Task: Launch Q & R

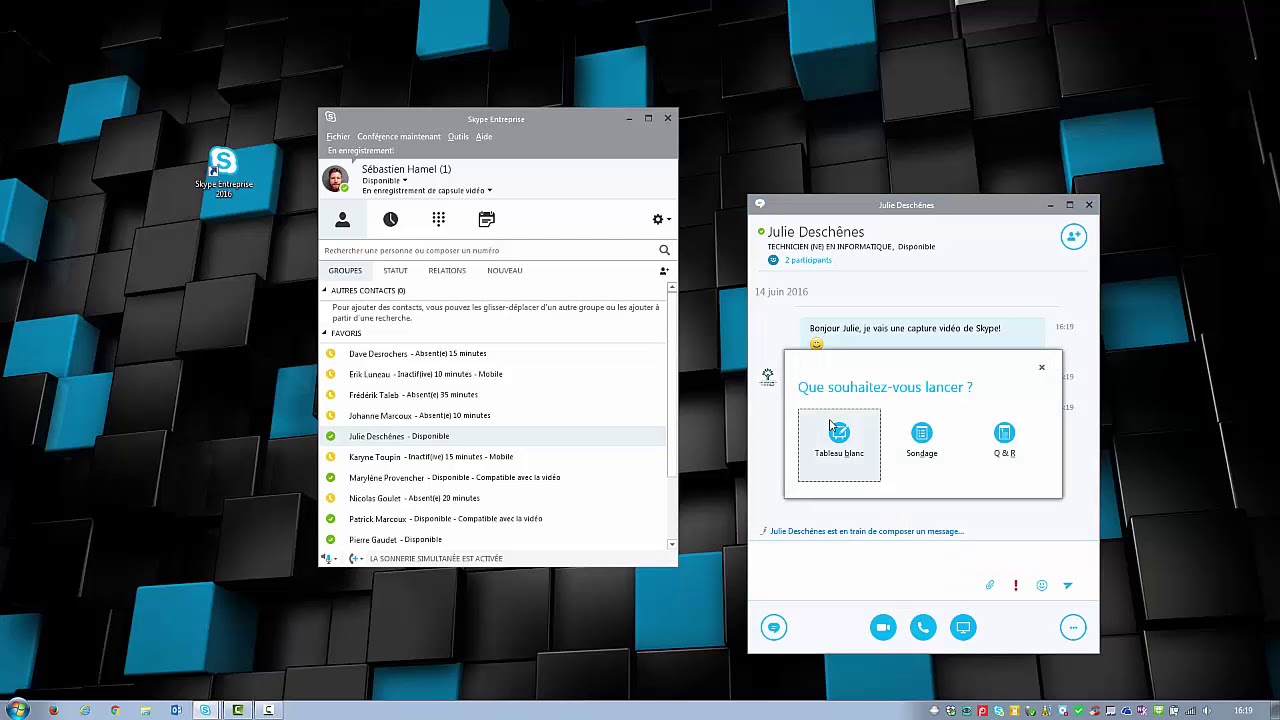Action: click(x=1004, y=440)
